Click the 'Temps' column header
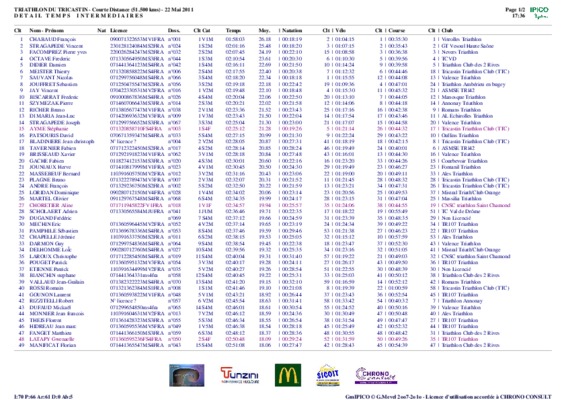 (233, 30)
